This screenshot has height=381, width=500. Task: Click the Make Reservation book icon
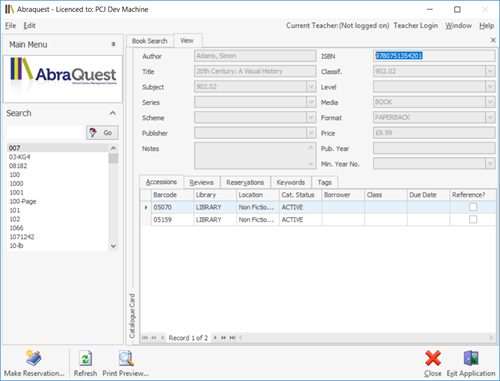(x=34, y=358)
